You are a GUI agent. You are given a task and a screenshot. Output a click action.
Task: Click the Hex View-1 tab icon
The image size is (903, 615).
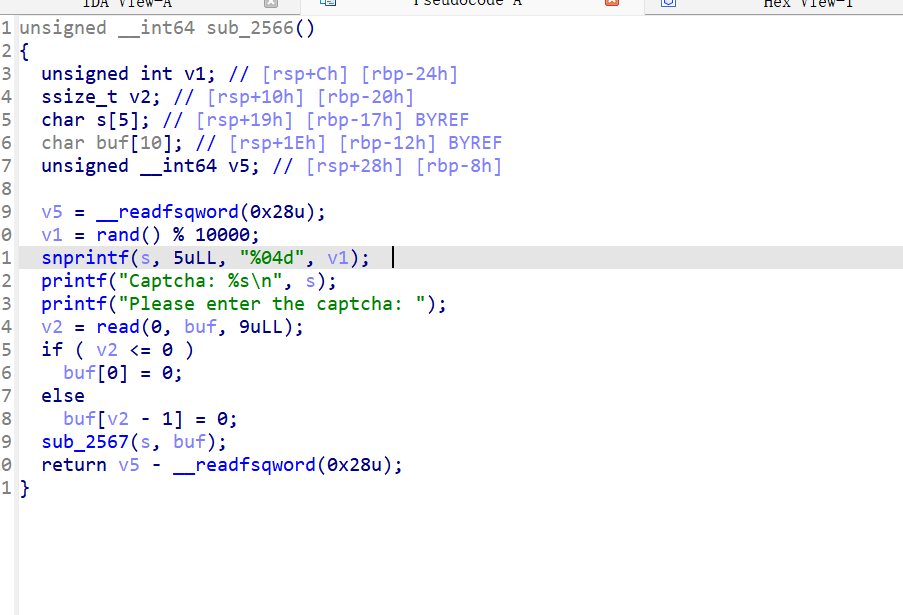pyautogui.click(x=669, y=4)
